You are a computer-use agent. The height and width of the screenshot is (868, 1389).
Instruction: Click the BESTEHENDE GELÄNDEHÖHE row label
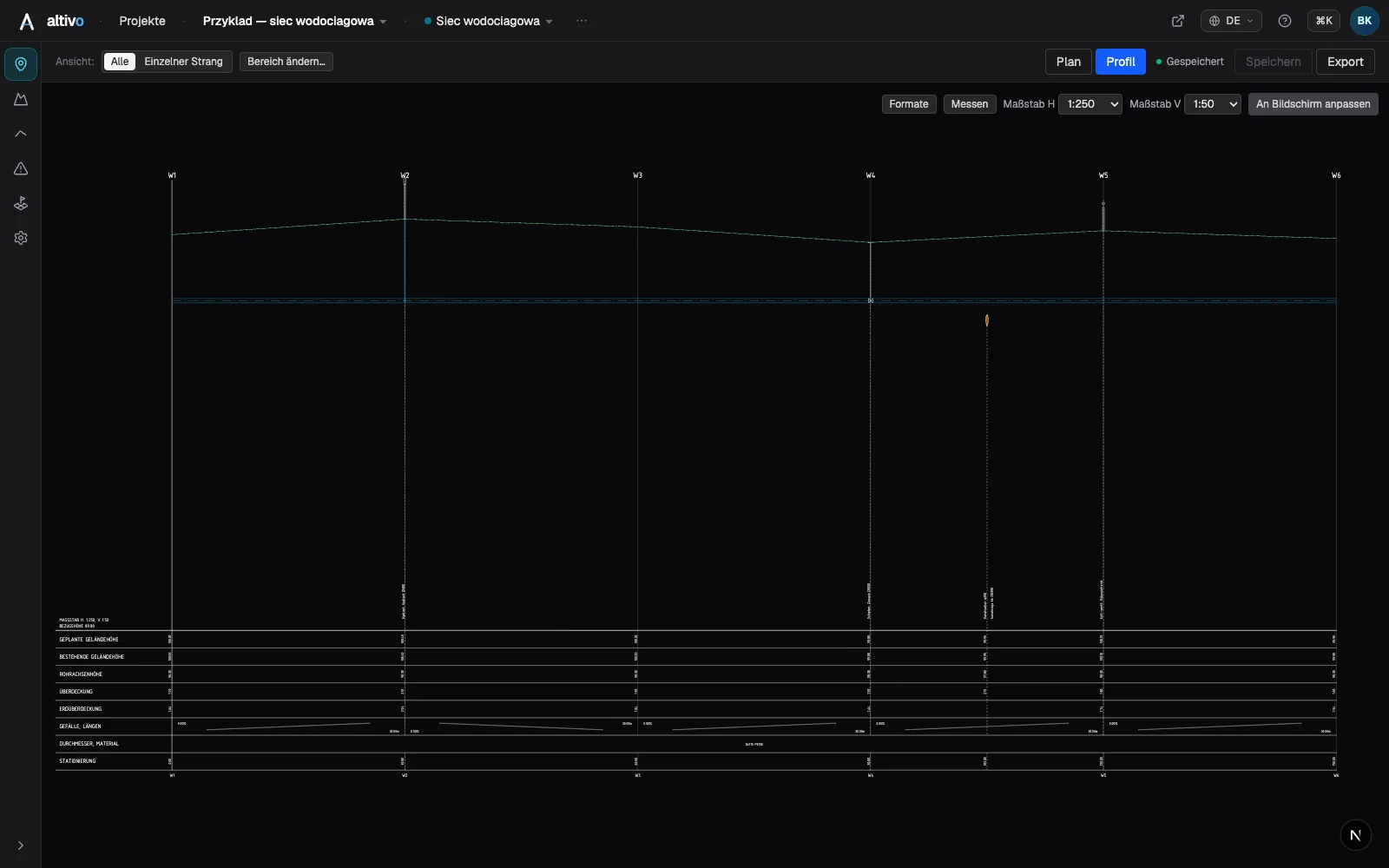tap(91, 657)
